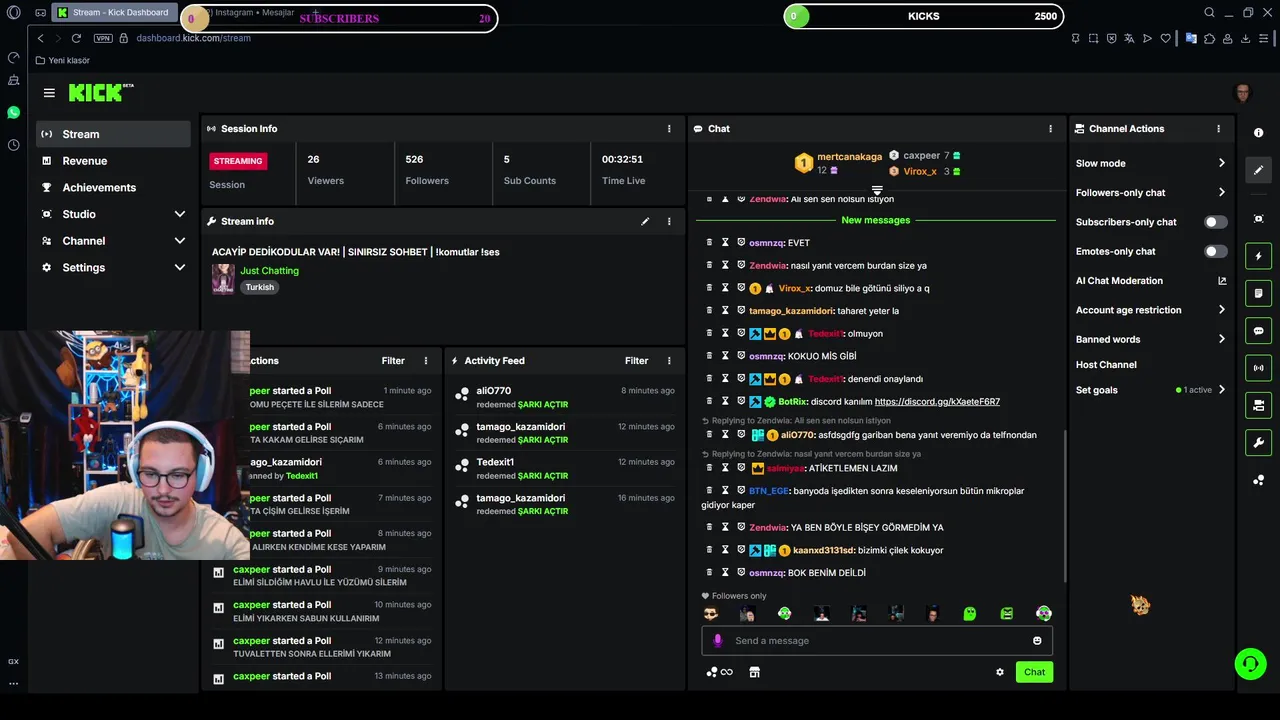
Task: Open the Just Chatting category link
Action: [x=269, y=271]
